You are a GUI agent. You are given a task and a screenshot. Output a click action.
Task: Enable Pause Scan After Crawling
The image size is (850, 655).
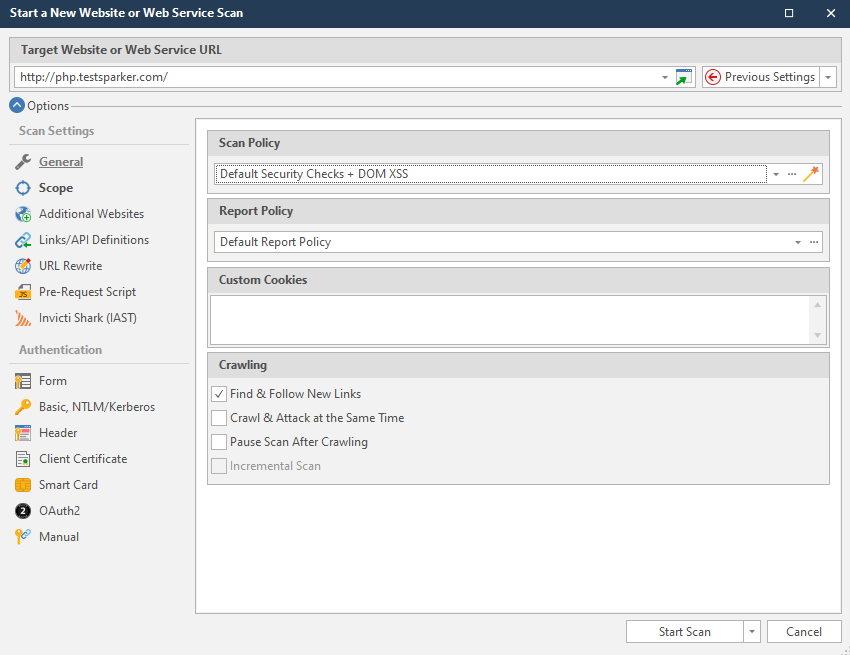218,441
